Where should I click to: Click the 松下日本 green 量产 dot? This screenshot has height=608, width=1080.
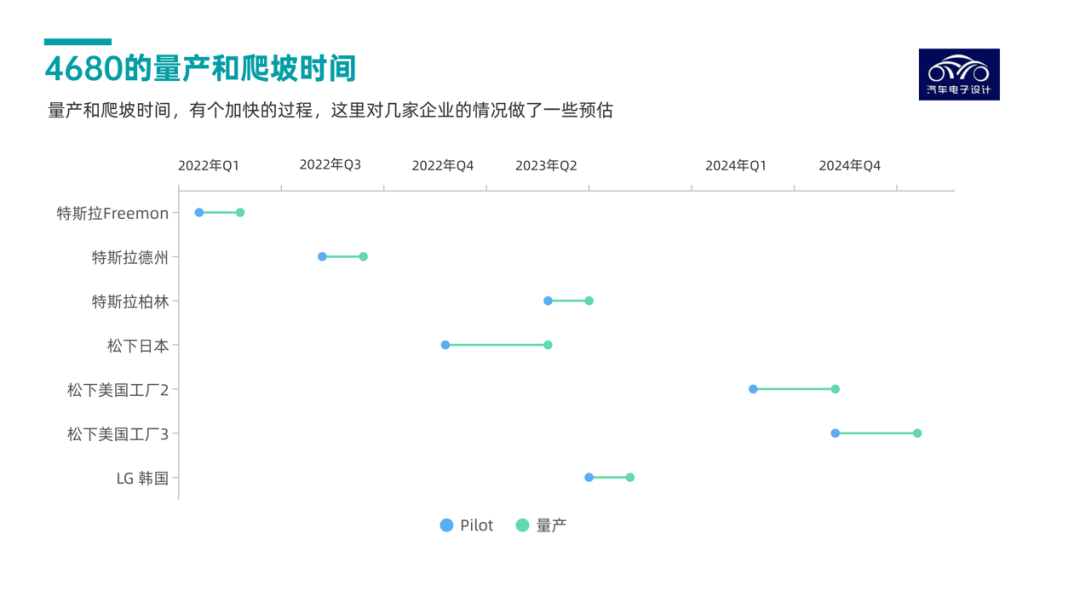548,345
